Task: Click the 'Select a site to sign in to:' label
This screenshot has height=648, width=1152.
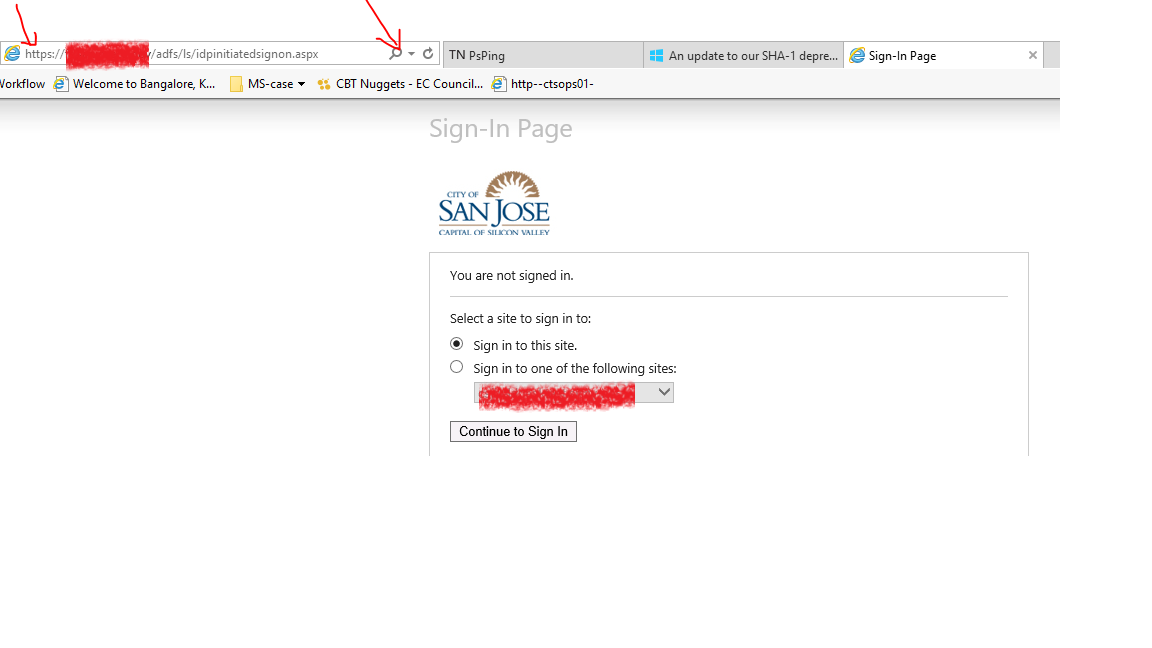Action: [520, 318]
